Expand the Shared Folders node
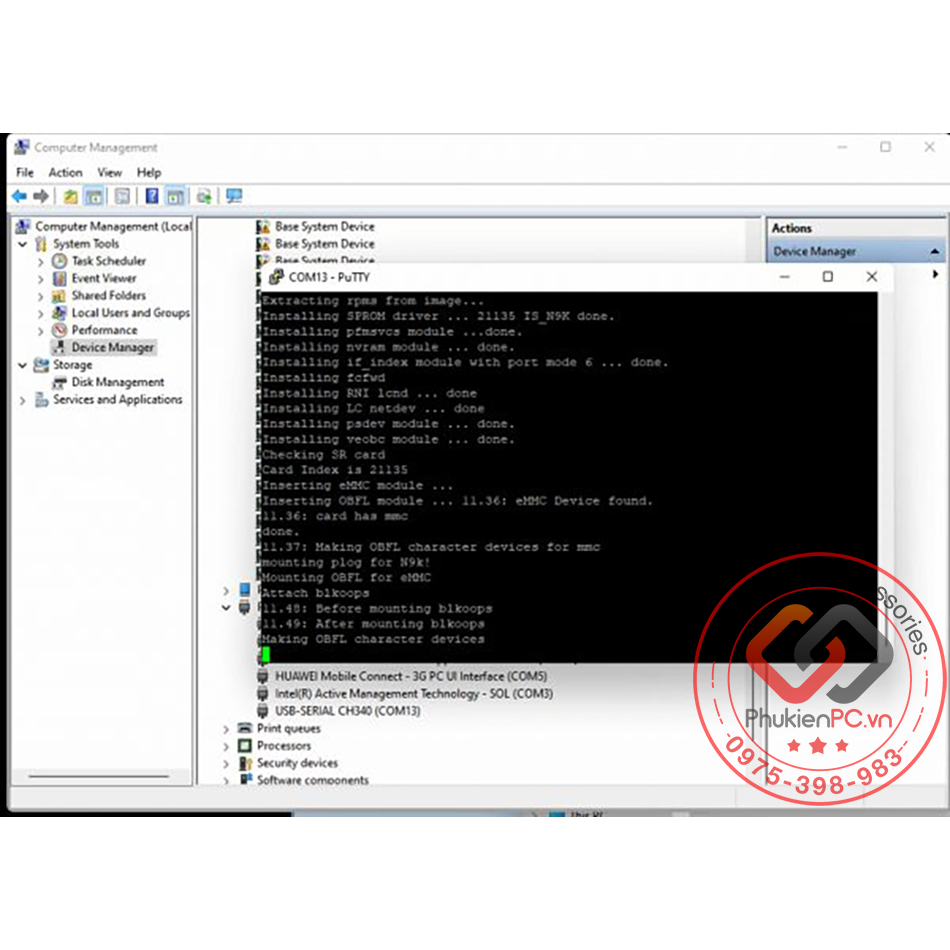This screenshot has height=950, width=950. tap(41, 296)
